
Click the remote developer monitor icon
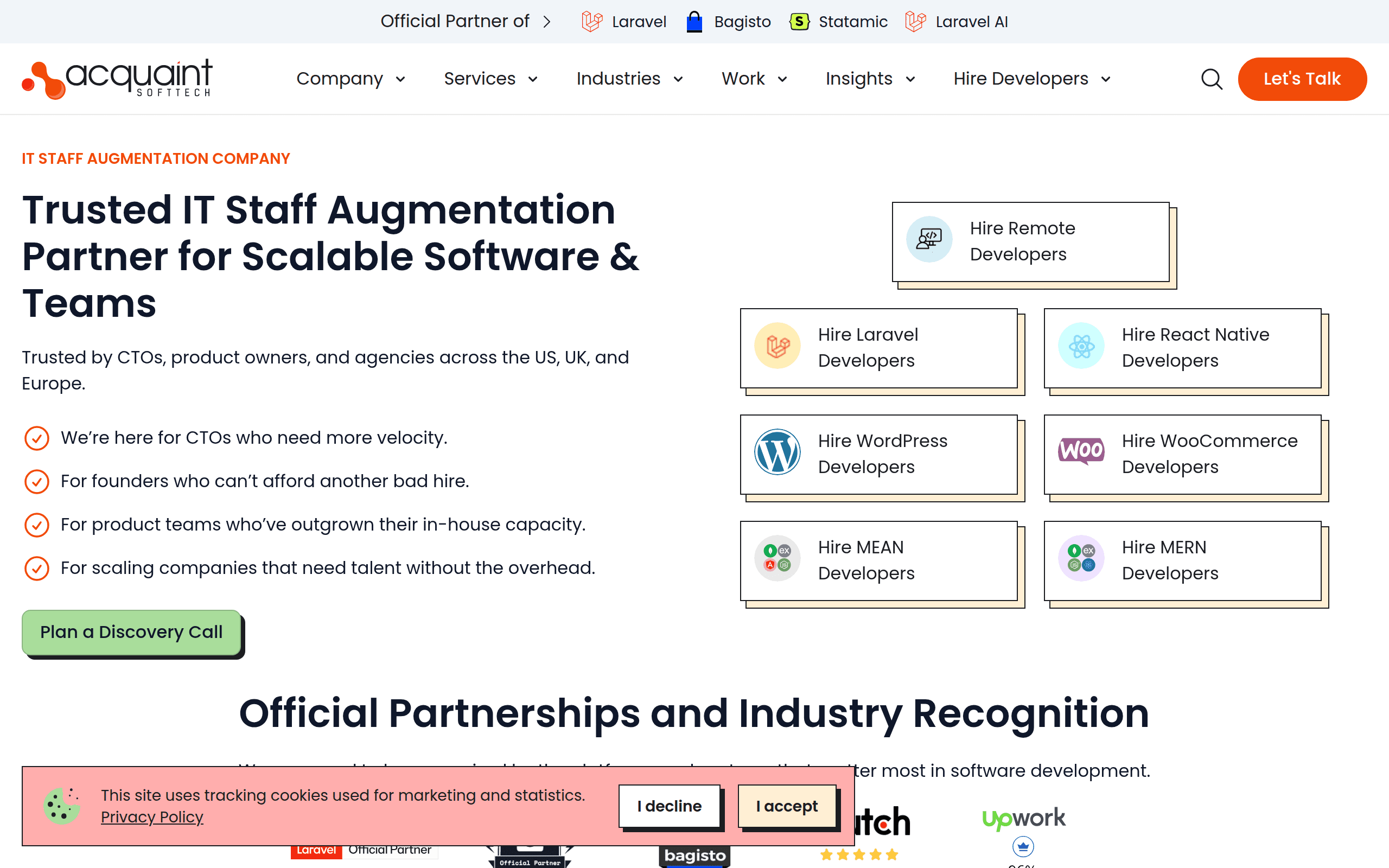(929, 239)
